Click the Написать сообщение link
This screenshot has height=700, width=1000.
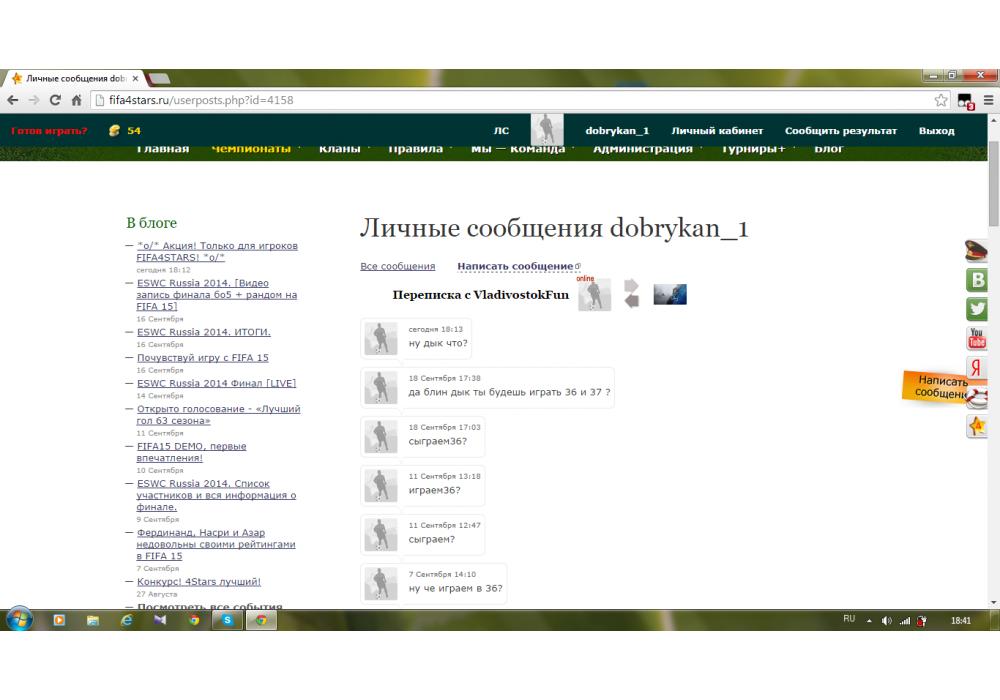click(x=515, y=266)
